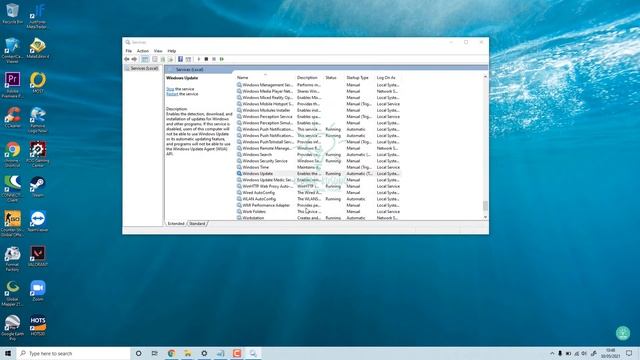Open the Windows Start menu
Viewport: 640px width, 360px height.
pos(8,353)
